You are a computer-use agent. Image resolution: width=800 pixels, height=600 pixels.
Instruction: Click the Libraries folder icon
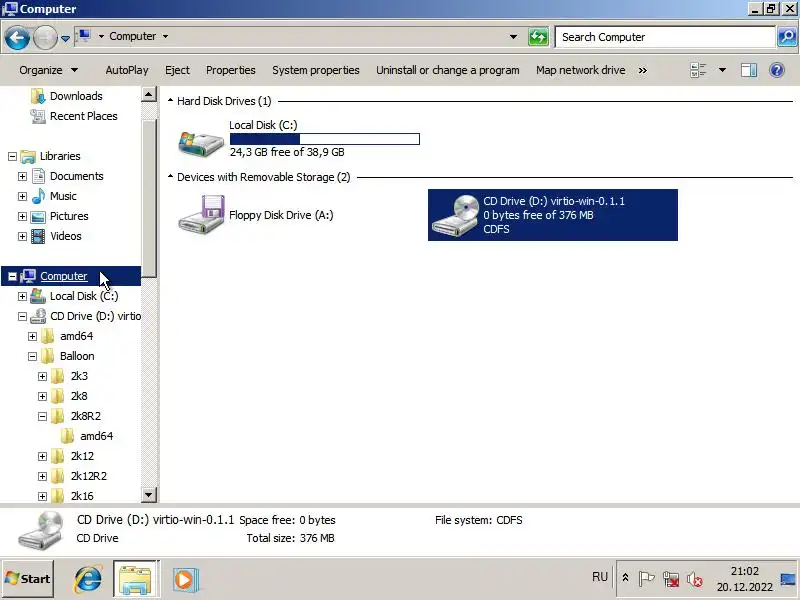pyautogui.click(x=28, y=156)
